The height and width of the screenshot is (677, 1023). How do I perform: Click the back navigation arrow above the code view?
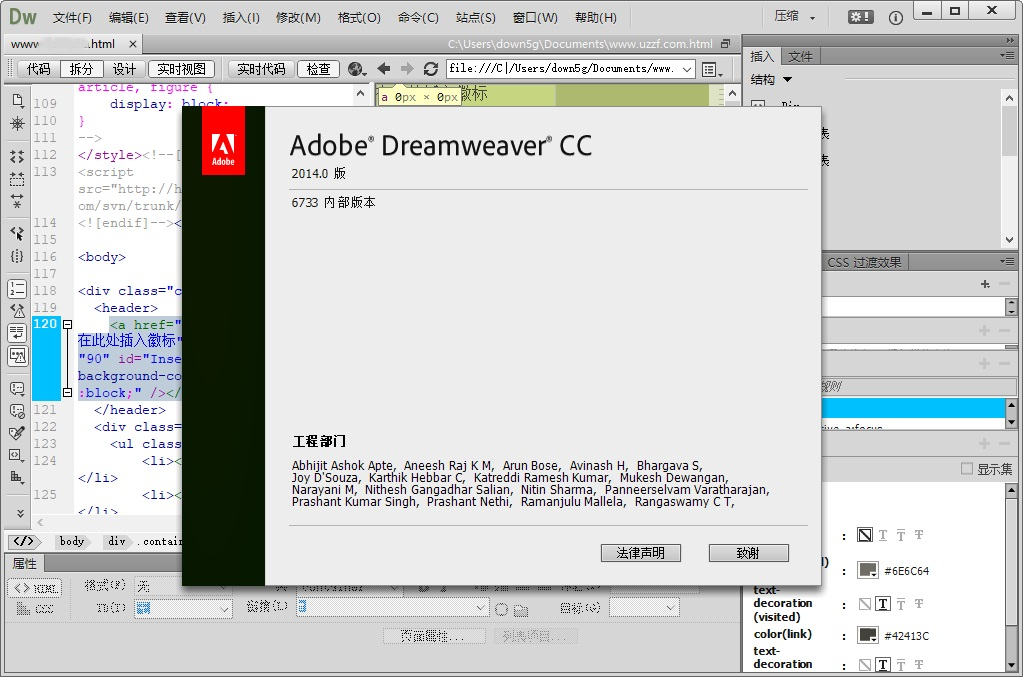coord(383,68)
